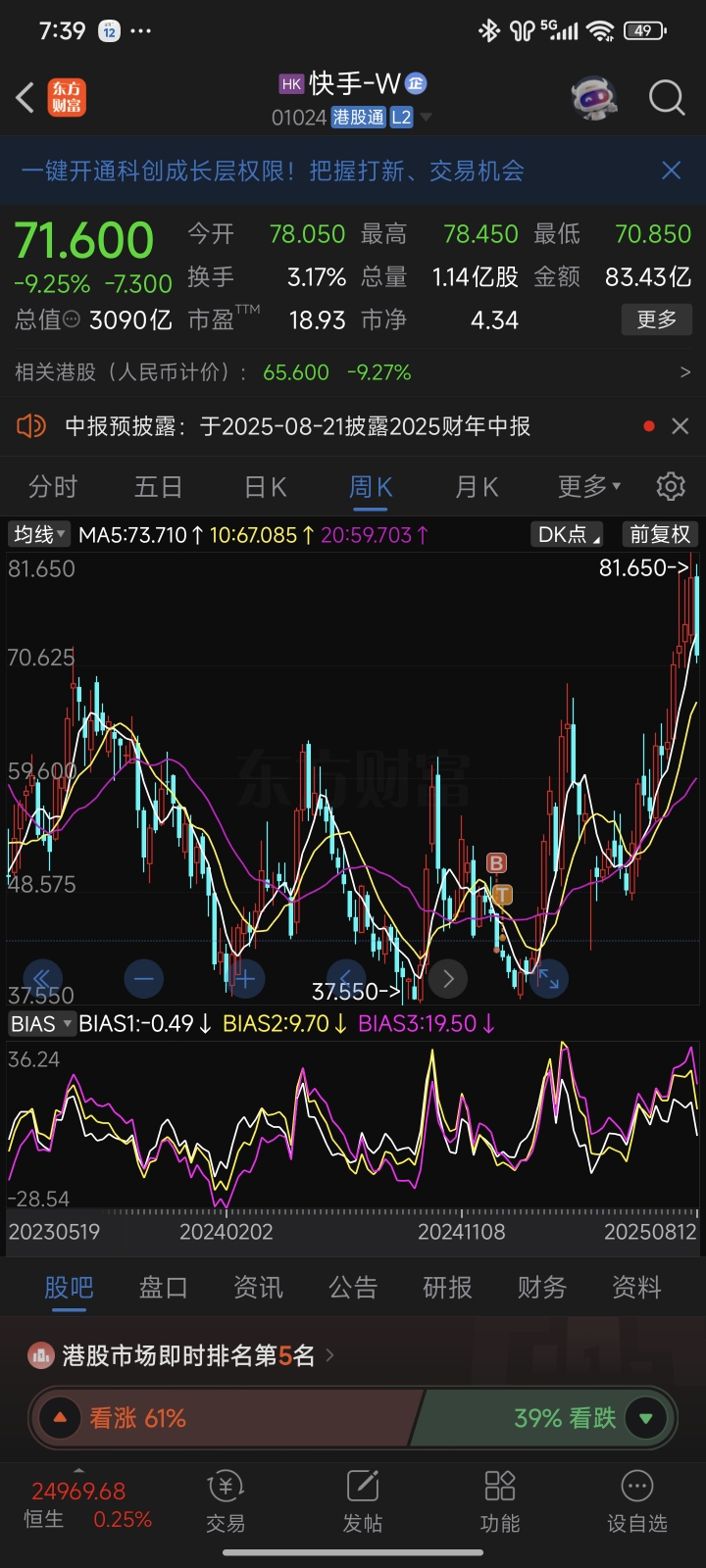706x1568 pixels.
Task: Tap the B buy marker on chart
Action: 496,863
